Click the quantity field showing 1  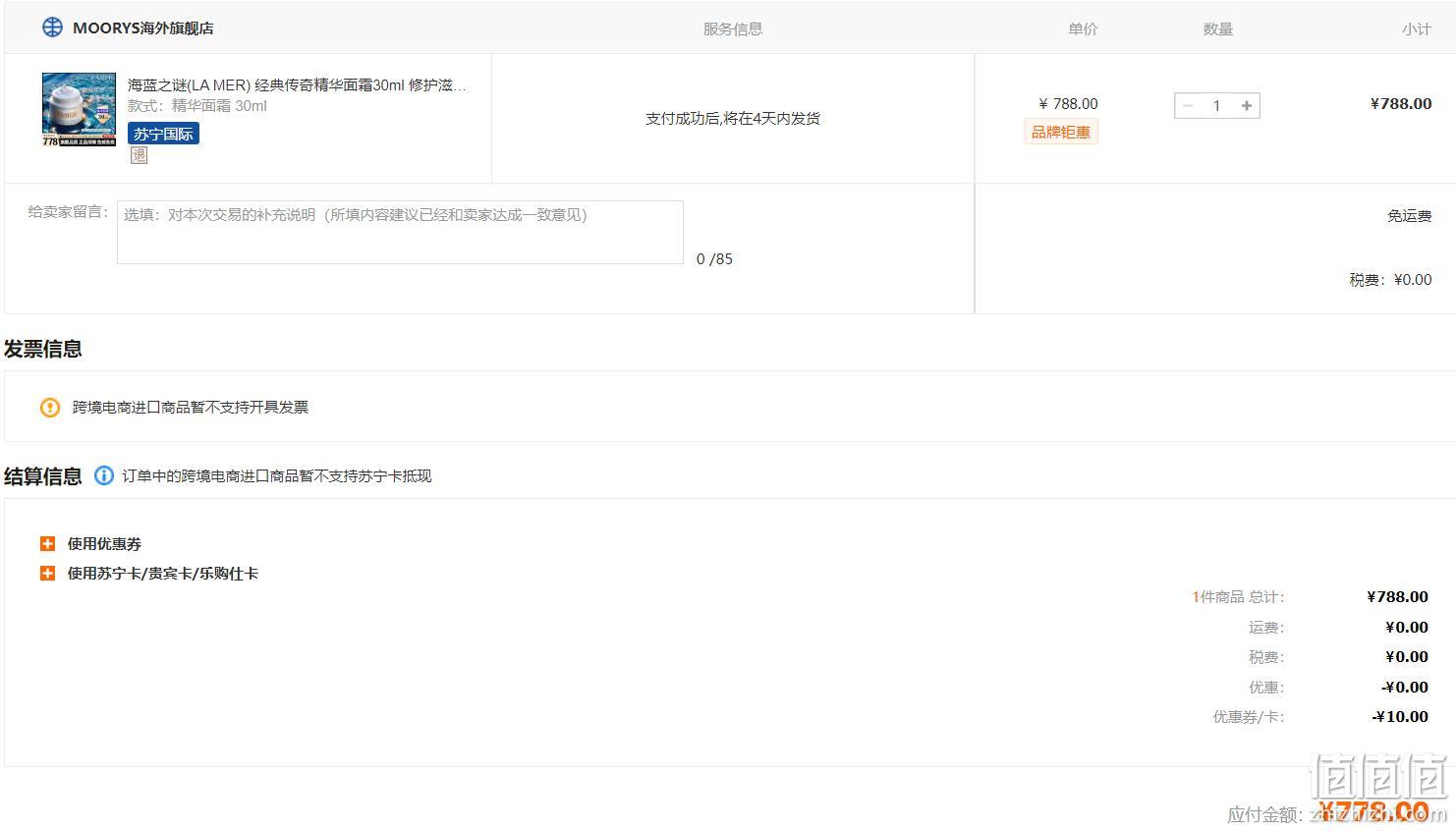[1216, 105]
